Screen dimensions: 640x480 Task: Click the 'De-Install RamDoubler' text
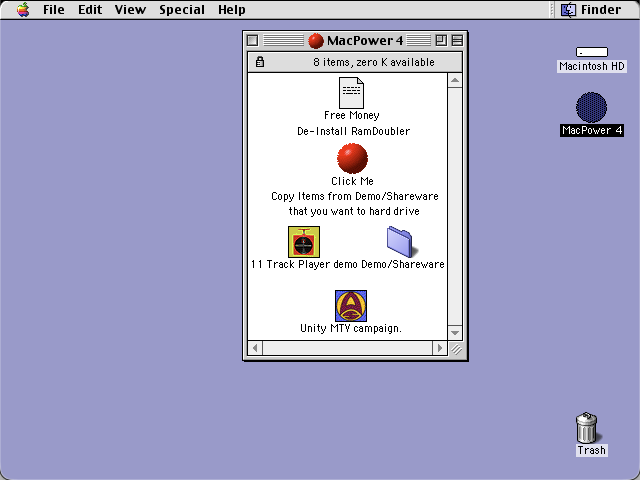353,131
